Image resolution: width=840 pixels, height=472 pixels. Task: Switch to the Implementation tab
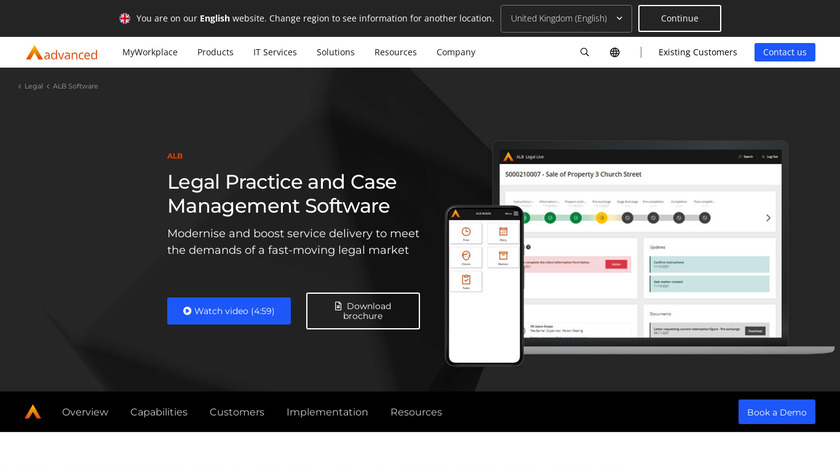(x=327, y=412)
